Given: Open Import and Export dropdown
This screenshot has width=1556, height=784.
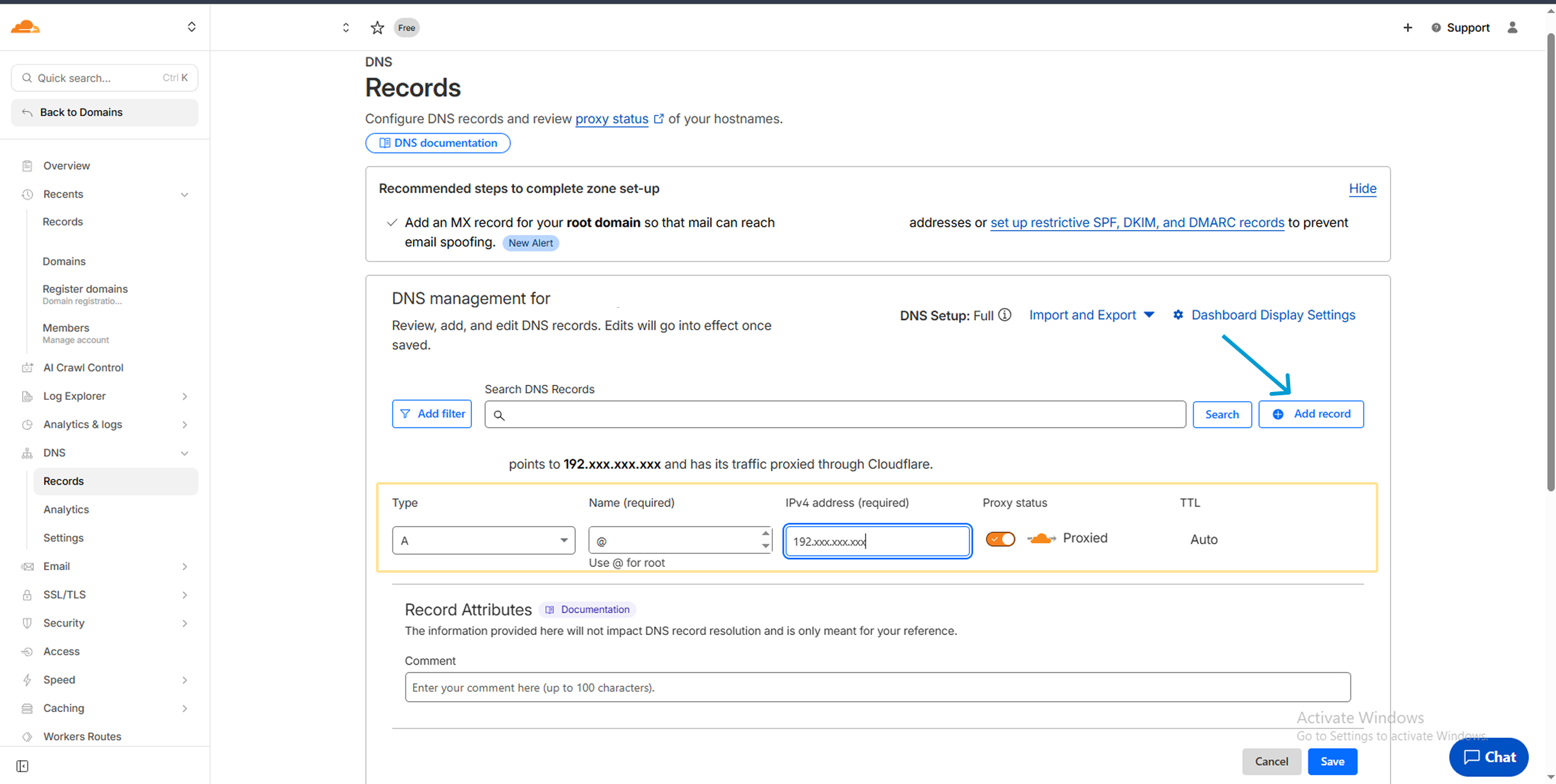Looking at the screenshot, I should click(1091, 315).
